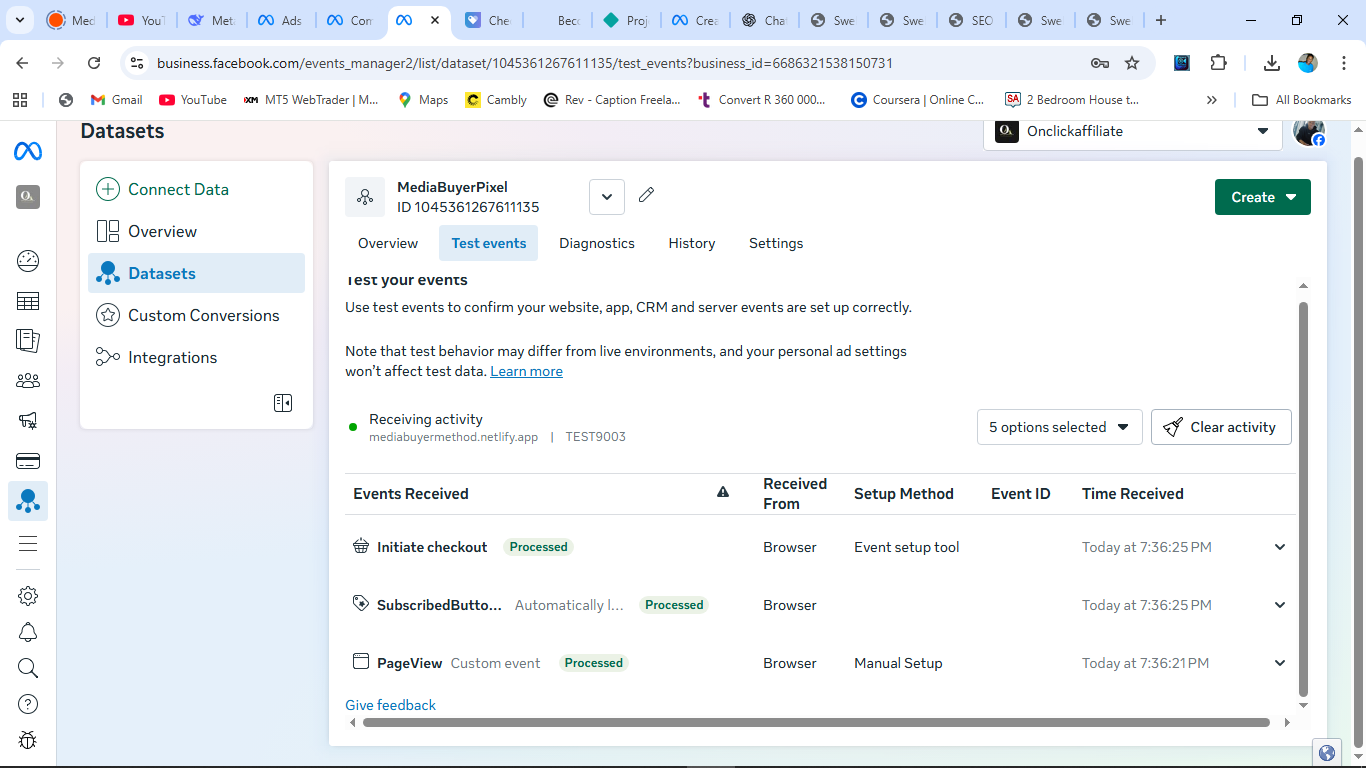Screen dimensions: 1366x768
Task: Click the profile avatar beside Onclickaffiliate
Action: (1308, 131)
